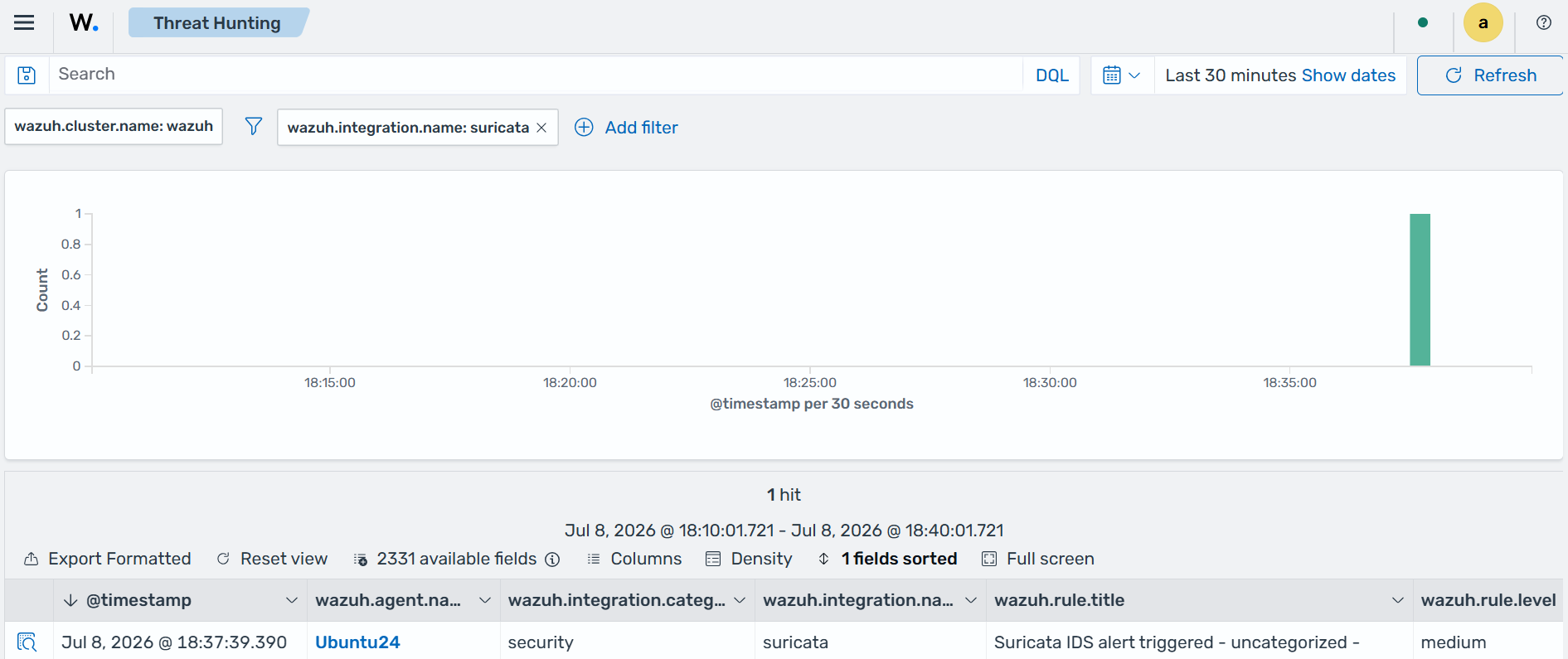Open the help question mark icon
The image size is (1568, 659).
click(1544, 23)
